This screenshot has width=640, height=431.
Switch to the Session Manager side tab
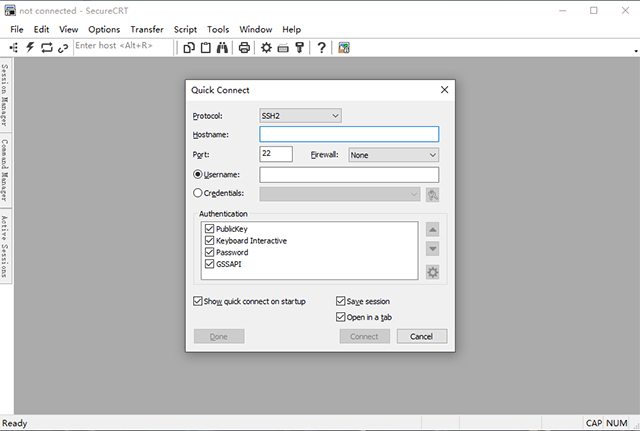click(6, 97)
